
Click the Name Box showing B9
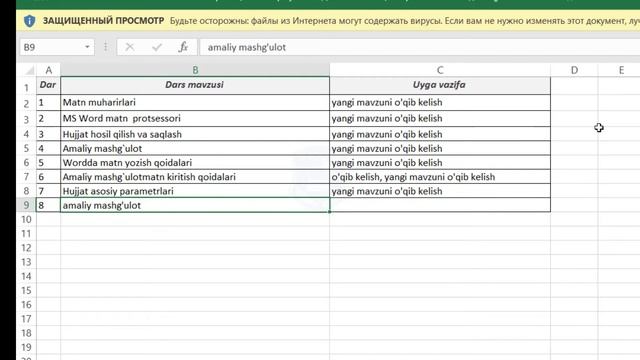[51, 47]
